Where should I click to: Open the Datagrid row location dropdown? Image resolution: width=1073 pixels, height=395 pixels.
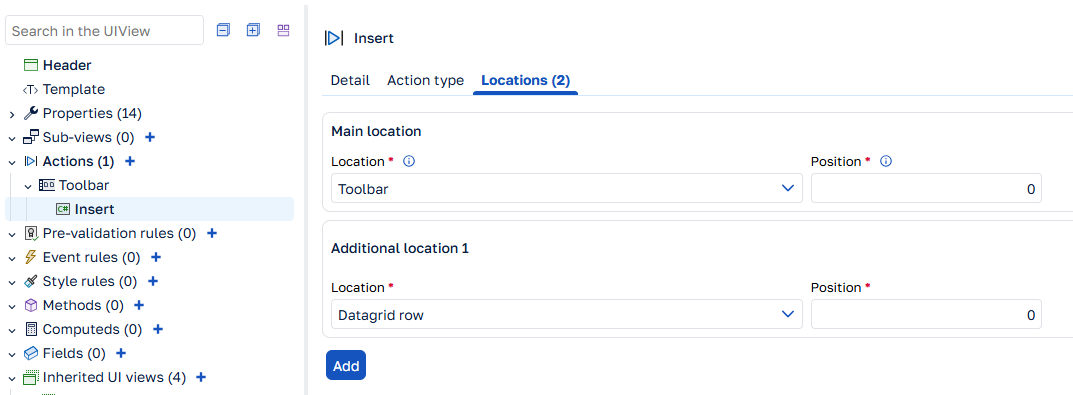[567, 314]
